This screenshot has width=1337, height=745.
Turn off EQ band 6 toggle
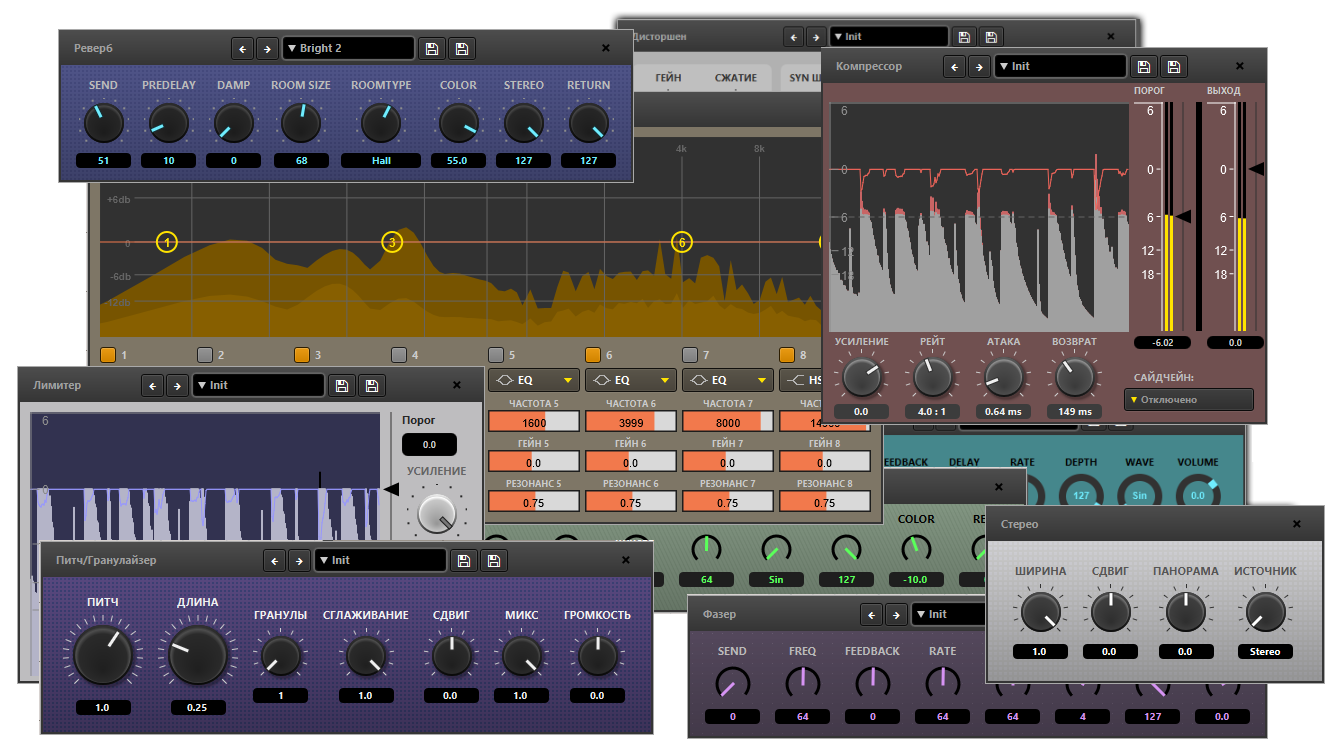click(x=593, y=354)
